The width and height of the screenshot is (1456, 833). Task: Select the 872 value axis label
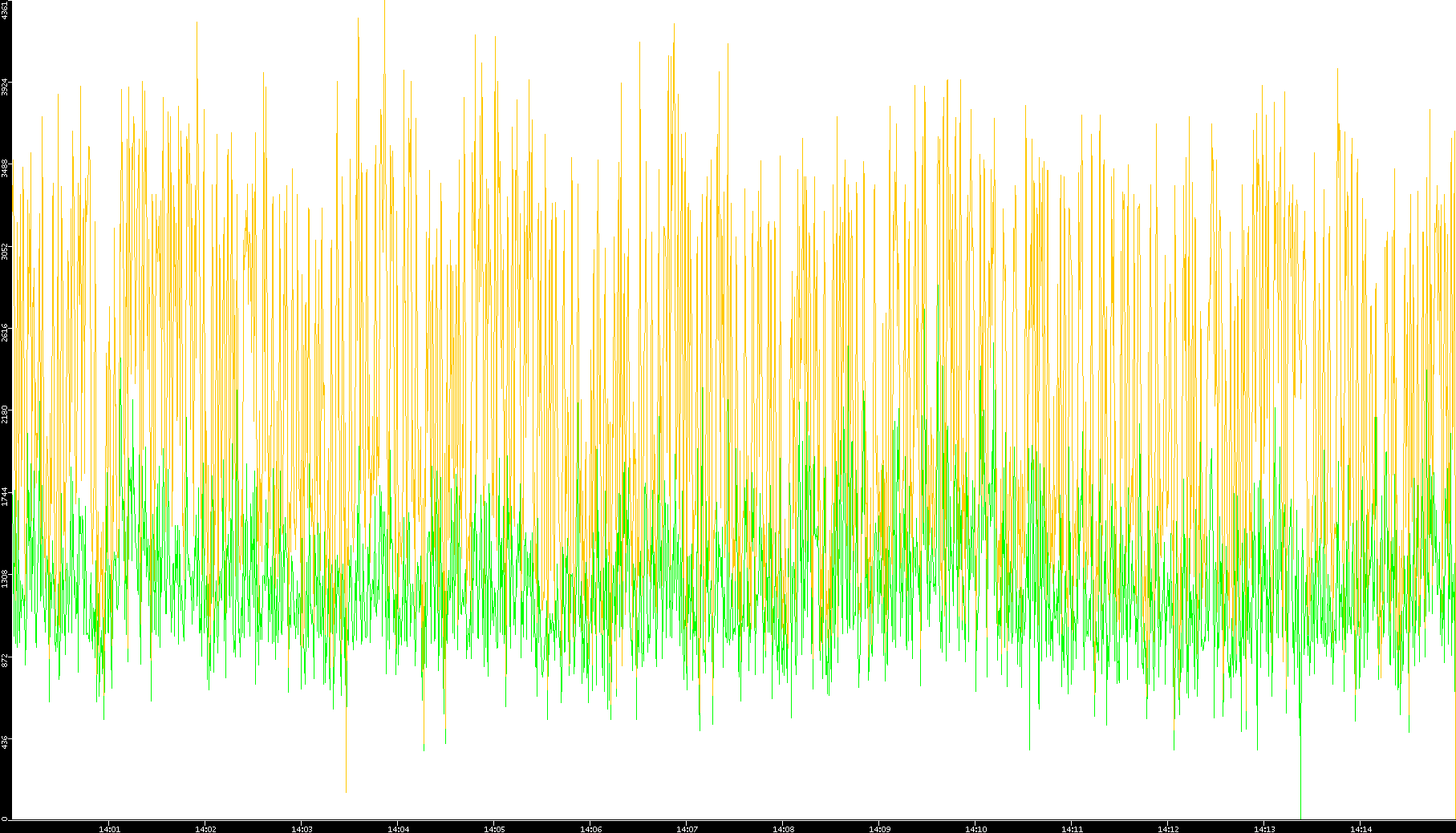(5, 660)
